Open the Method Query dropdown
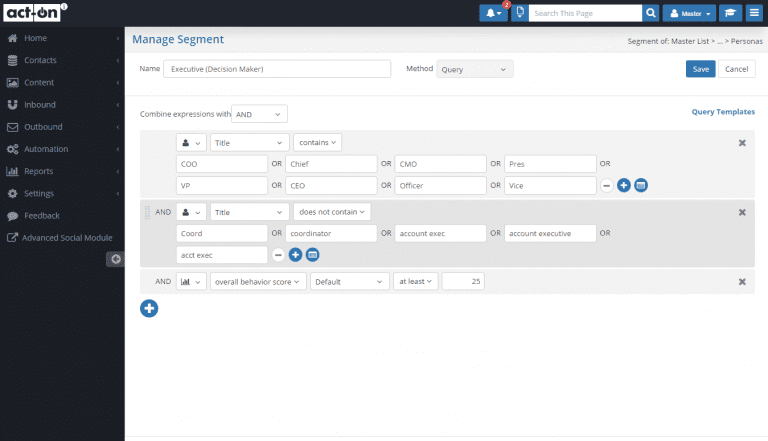 pyautogui.click(x=475, y=69)
